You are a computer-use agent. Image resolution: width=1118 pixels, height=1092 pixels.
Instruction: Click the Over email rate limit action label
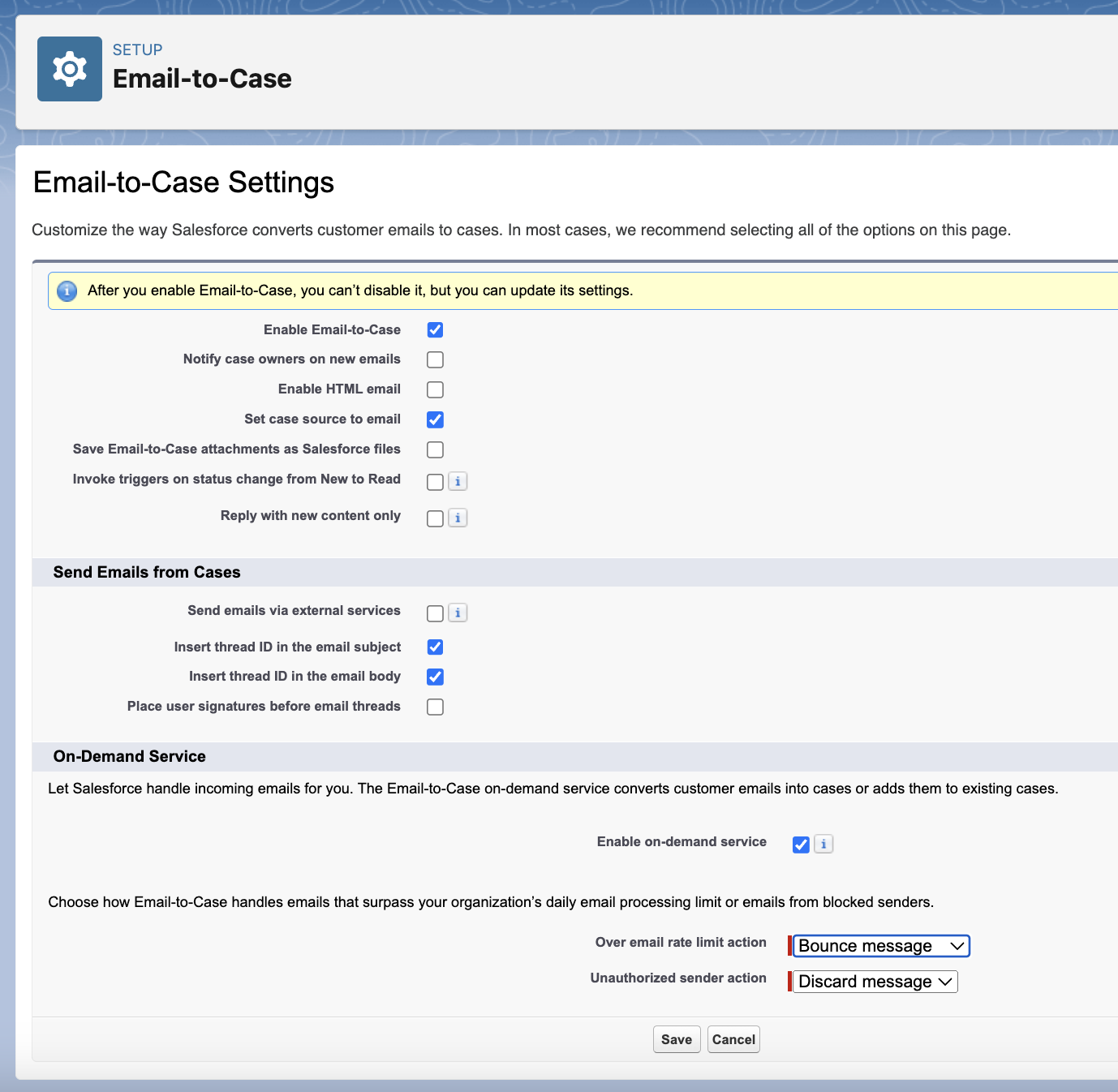(681, 942)
